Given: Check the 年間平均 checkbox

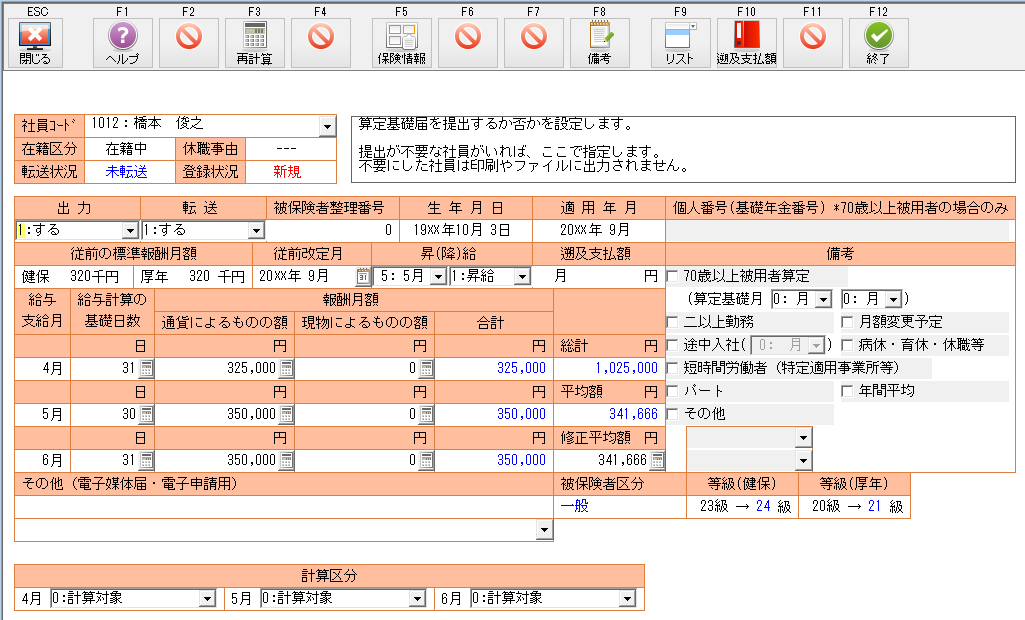Looking at the screenshot, I should pos(847,391).
